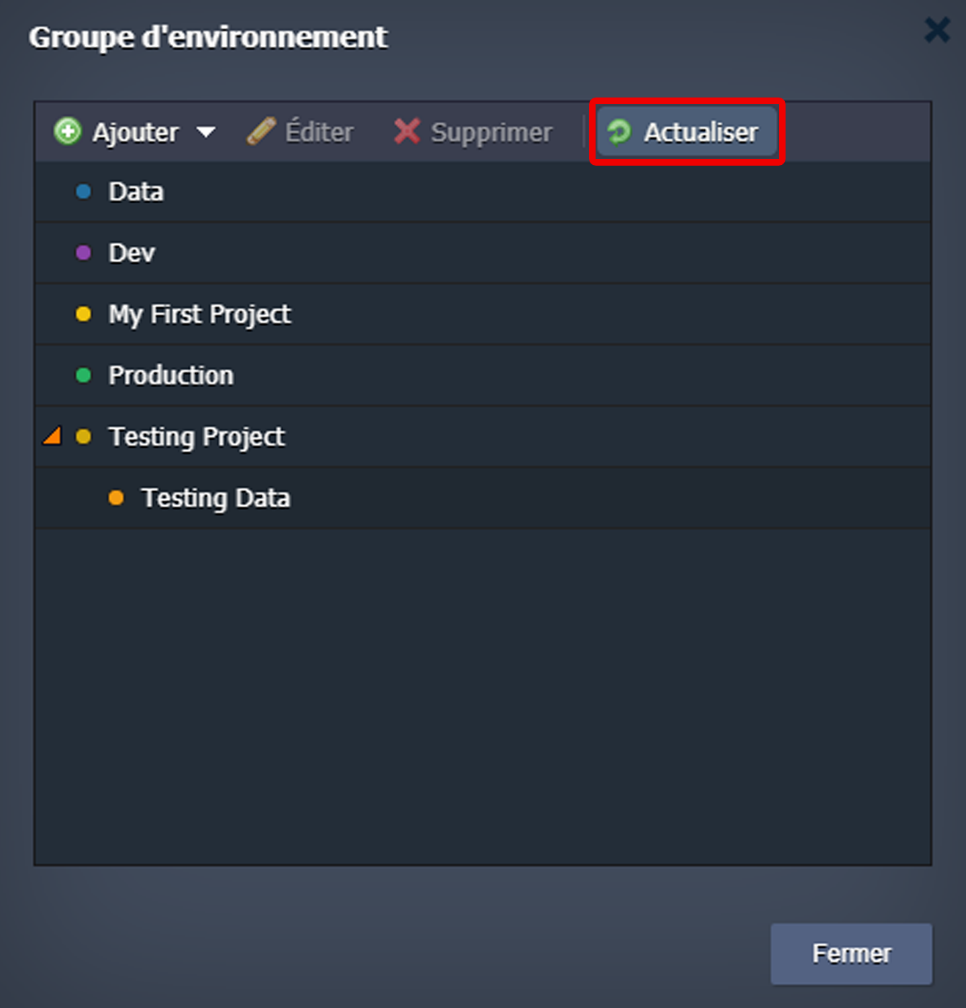The width and height of the screenshot is (966, 1008).
Task: Open the Ajouter dropdown arrow
Action: tap(206, 132)
